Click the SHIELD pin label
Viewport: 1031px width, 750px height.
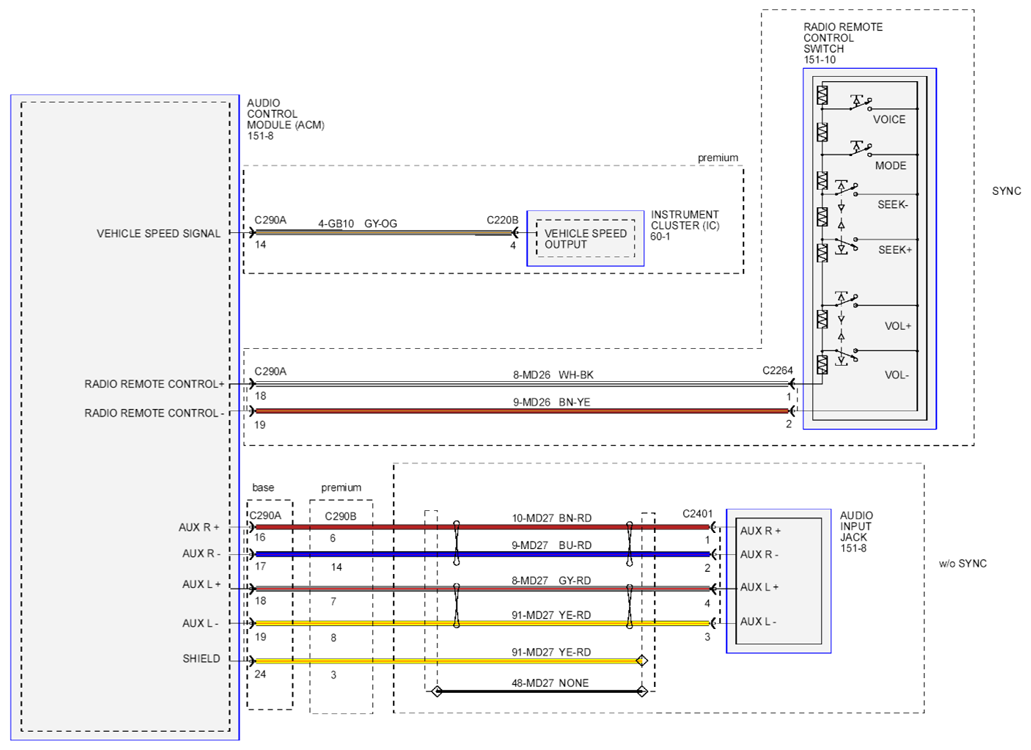[x=201, y=659]
